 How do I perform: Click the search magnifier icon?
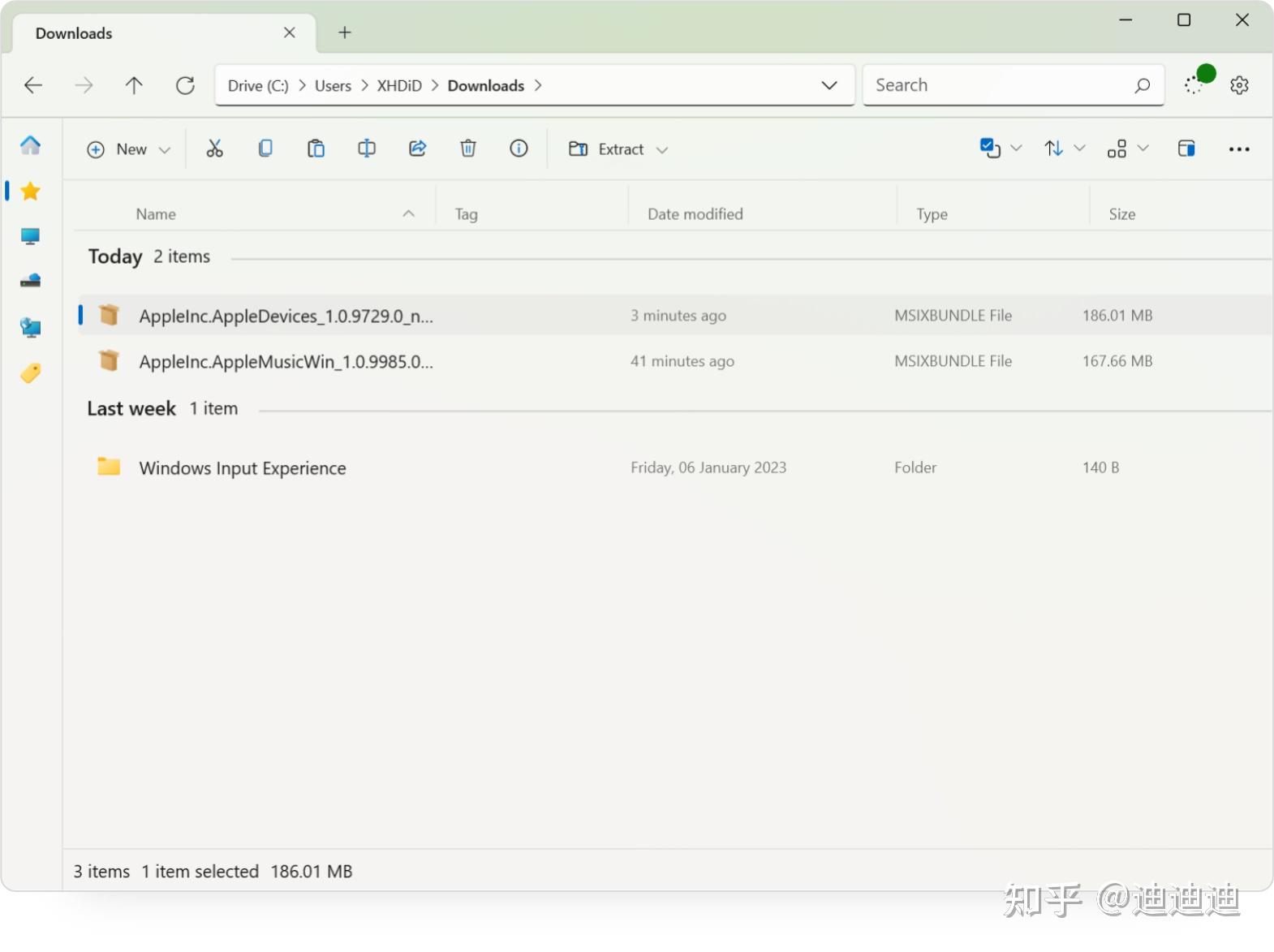[1142, 85]
